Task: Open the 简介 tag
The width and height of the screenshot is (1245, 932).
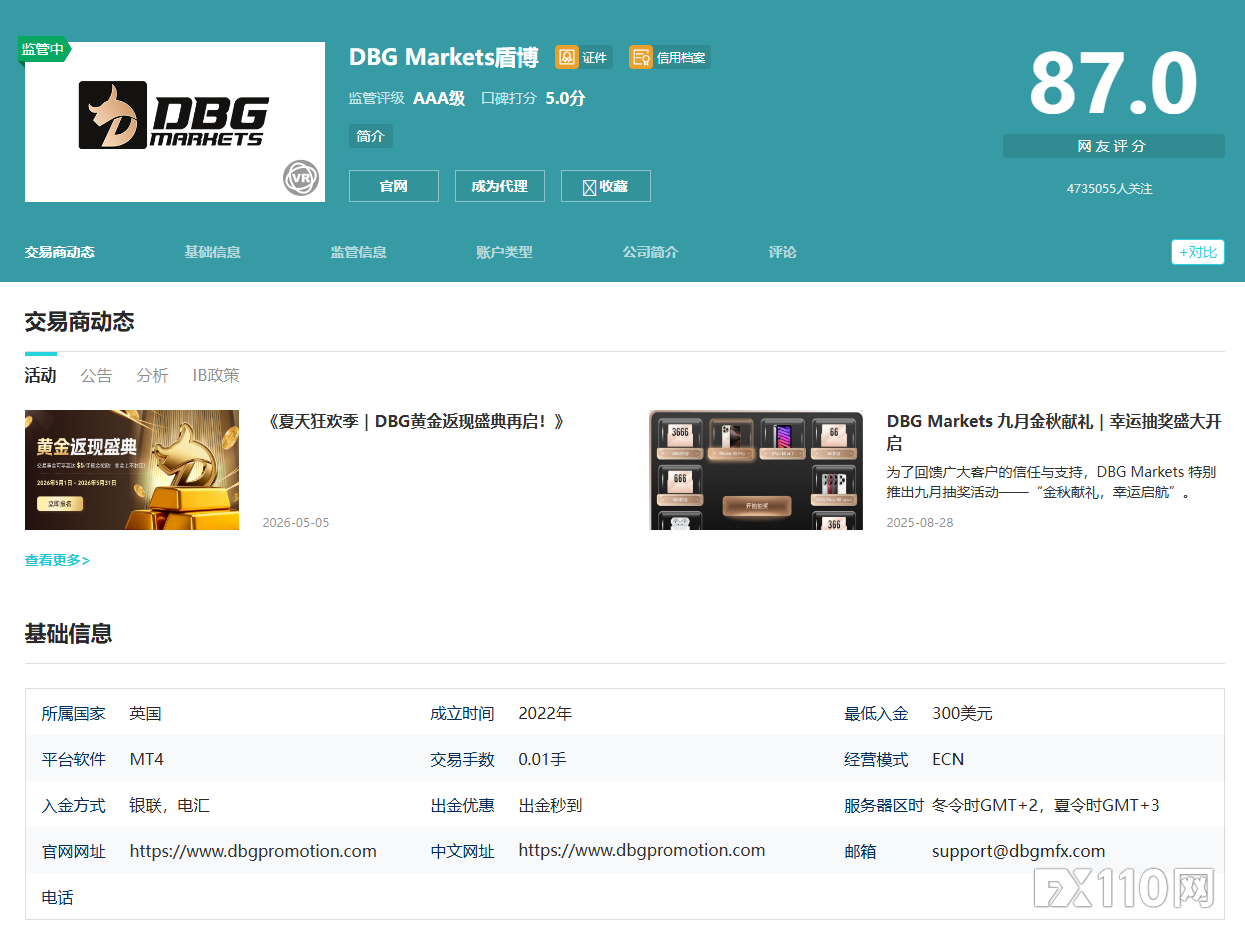Action: 371,136
